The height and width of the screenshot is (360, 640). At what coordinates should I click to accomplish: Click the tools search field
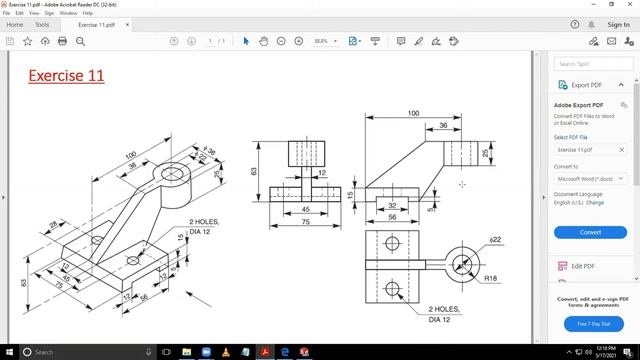click(593, 64)
